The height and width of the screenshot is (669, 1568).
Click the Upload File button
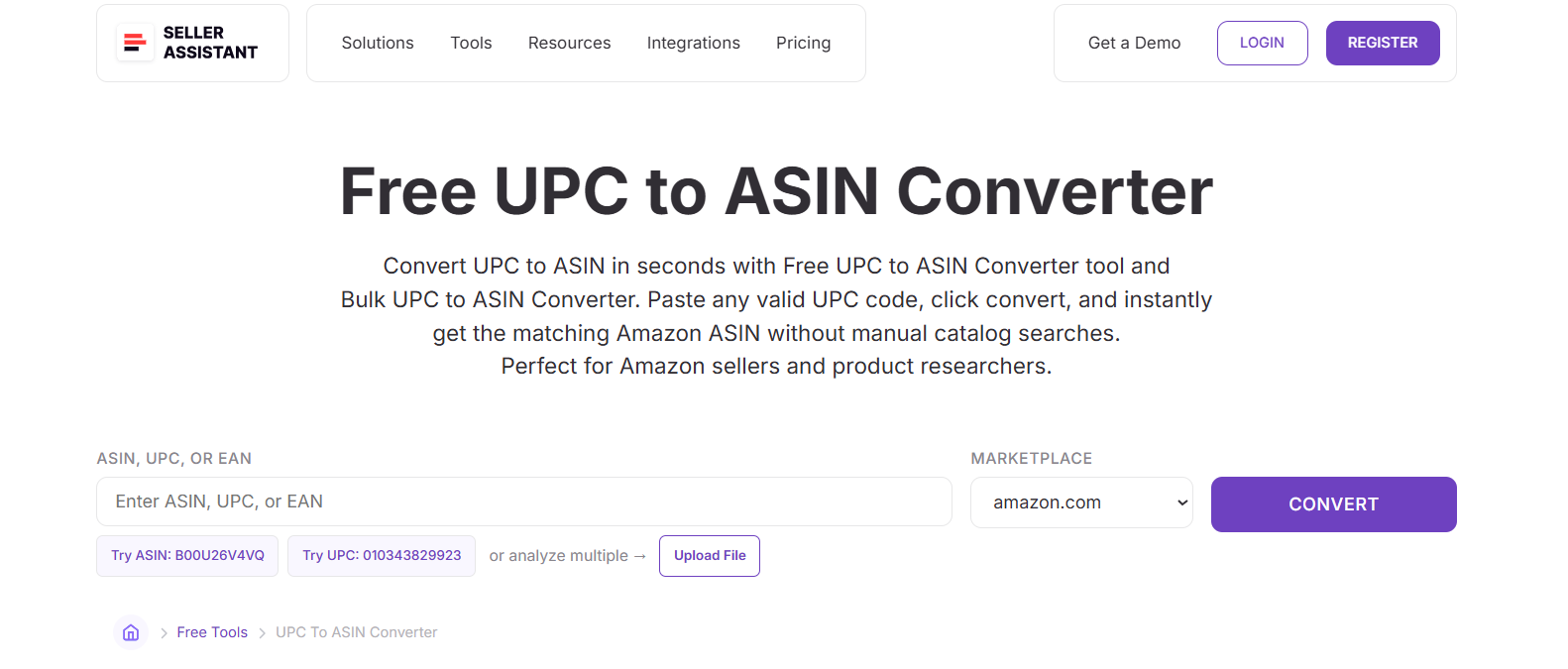point(709,555)
